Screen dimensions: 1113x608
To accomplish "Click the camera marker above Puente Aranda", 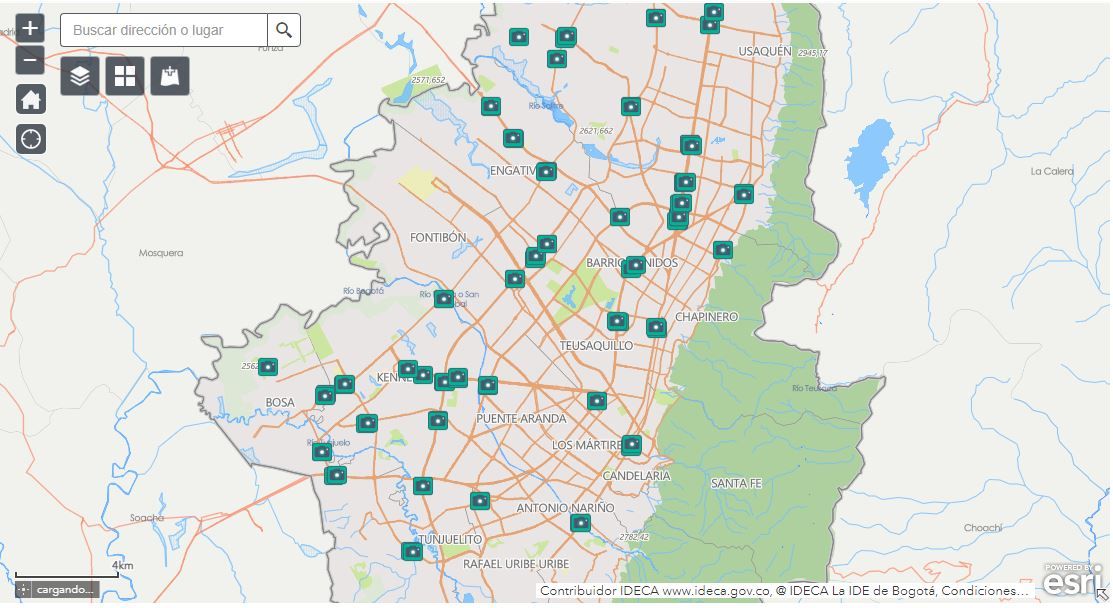I will (488, 385).
